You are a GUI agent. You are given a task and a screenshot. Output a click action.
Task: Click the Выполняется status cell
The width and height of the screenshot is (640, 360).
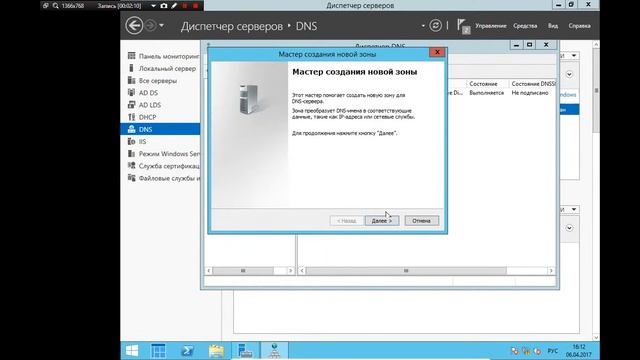[487, 93]
